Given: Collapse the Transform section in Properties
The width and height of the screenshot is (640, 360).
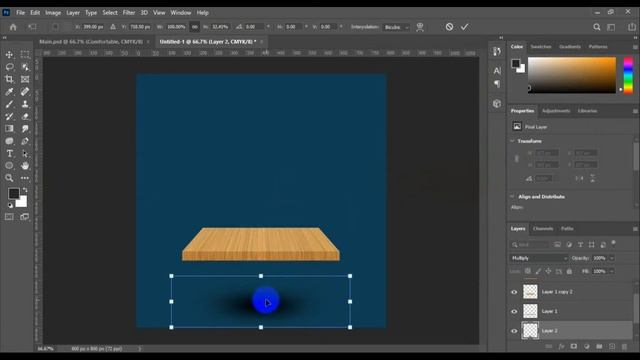Looking at the screenshot, I should 512,141.
